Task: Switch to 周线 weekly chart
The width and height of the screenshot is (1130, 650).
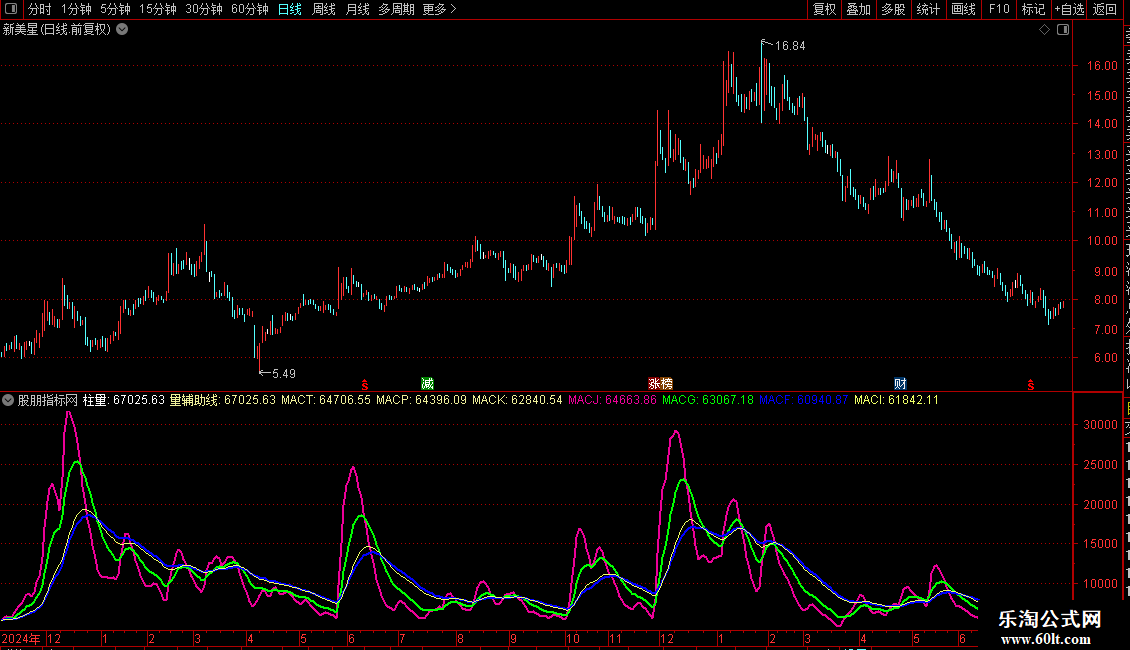Action: [324, 9]
